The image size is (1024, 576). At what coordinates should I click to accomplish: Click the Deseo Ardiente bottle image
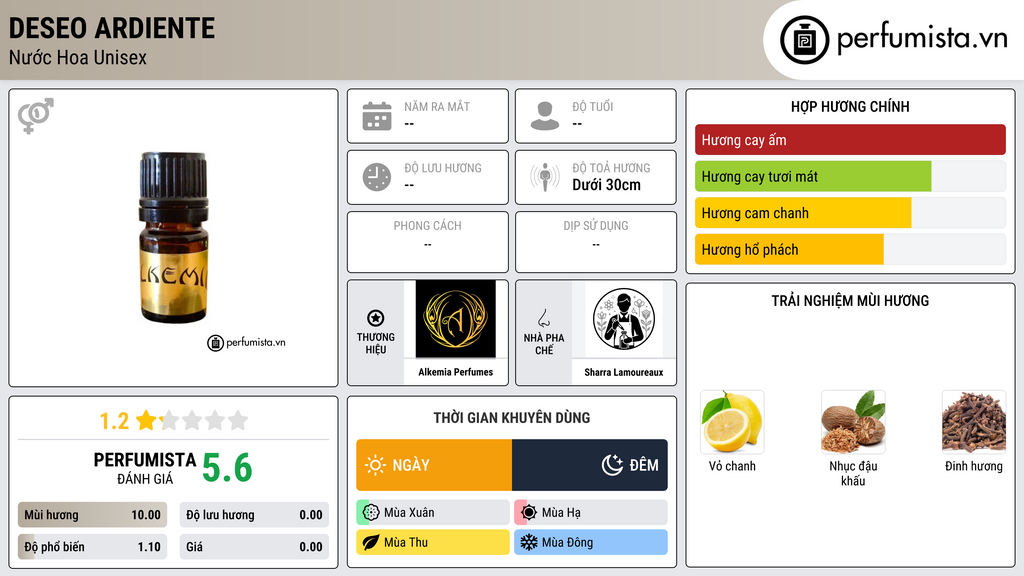[174, 238]
